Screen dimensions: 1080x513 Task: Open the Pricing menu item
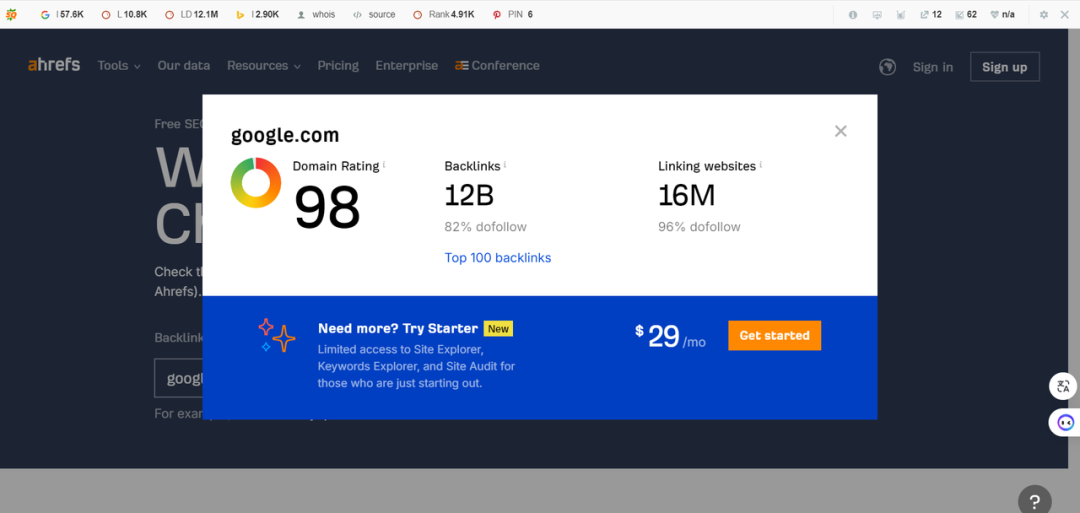tap(338, 66)
